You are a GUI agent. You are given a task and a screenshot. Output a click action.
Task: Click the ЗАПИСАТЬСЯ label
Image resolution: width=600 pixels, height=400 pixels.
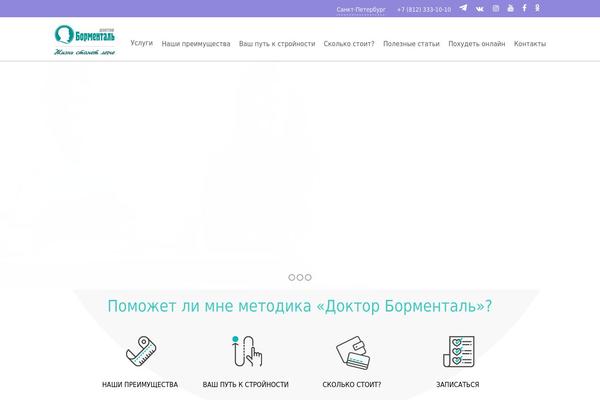point(458,385)
